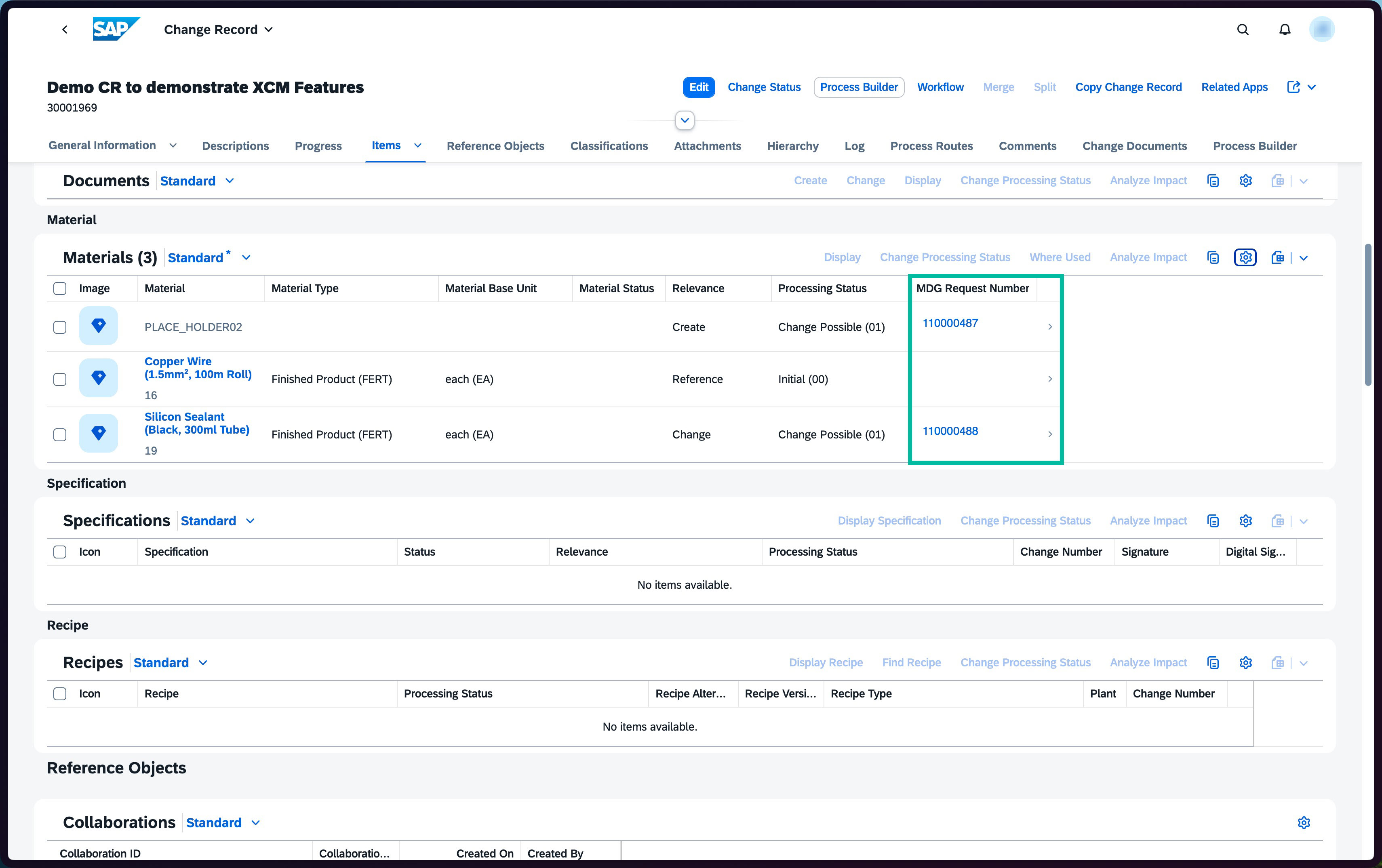The image size is (1382, 868).
Task: Open Recipes Standard view dropdown
Action: (x=202, y=663)
